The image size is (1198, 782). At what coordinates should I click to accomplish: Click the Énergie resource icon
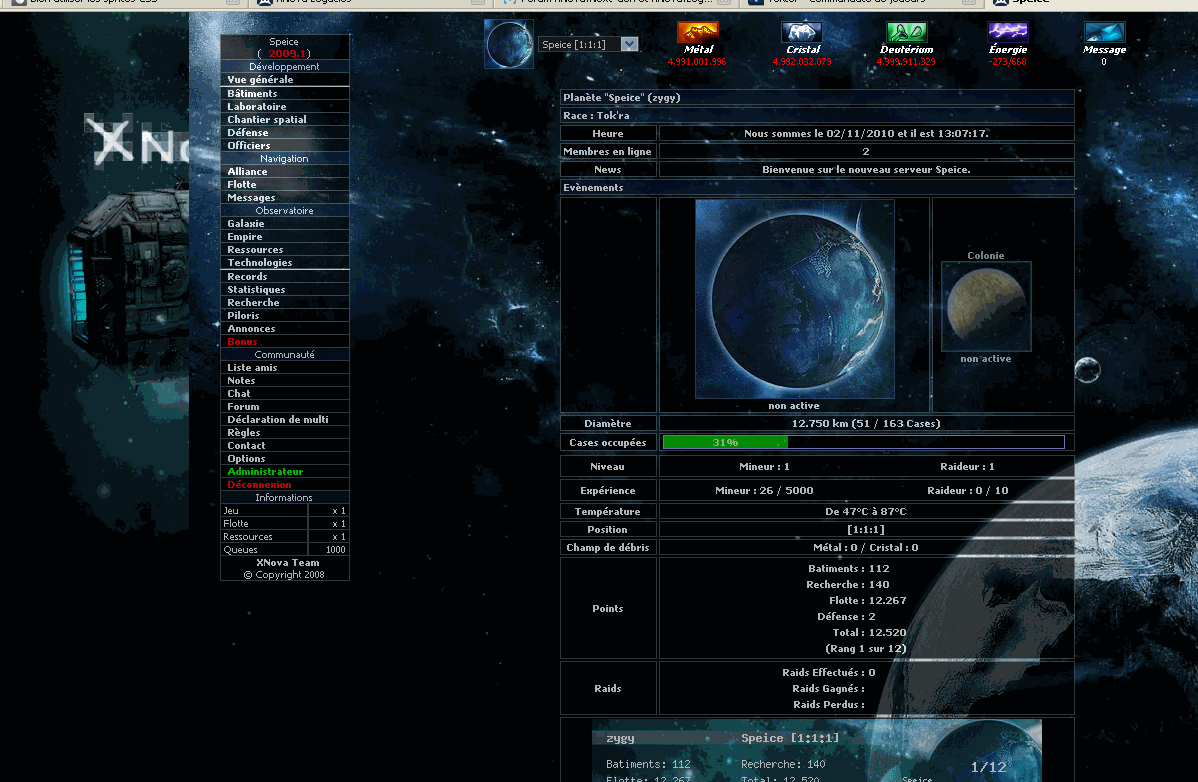tap(1008, 32)
